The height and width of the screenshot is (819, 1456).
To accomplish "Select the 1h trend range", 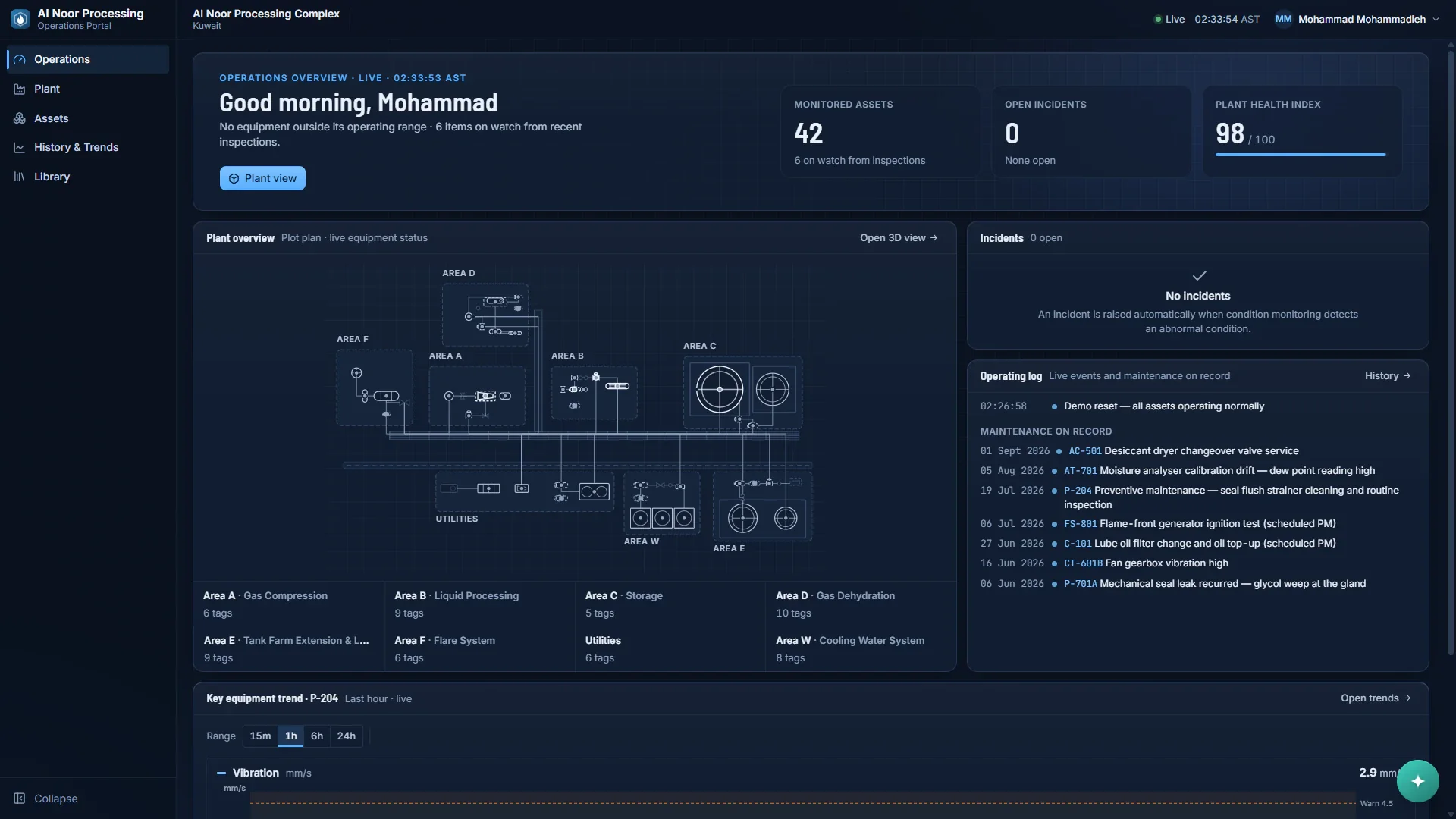I will point(291,736).
